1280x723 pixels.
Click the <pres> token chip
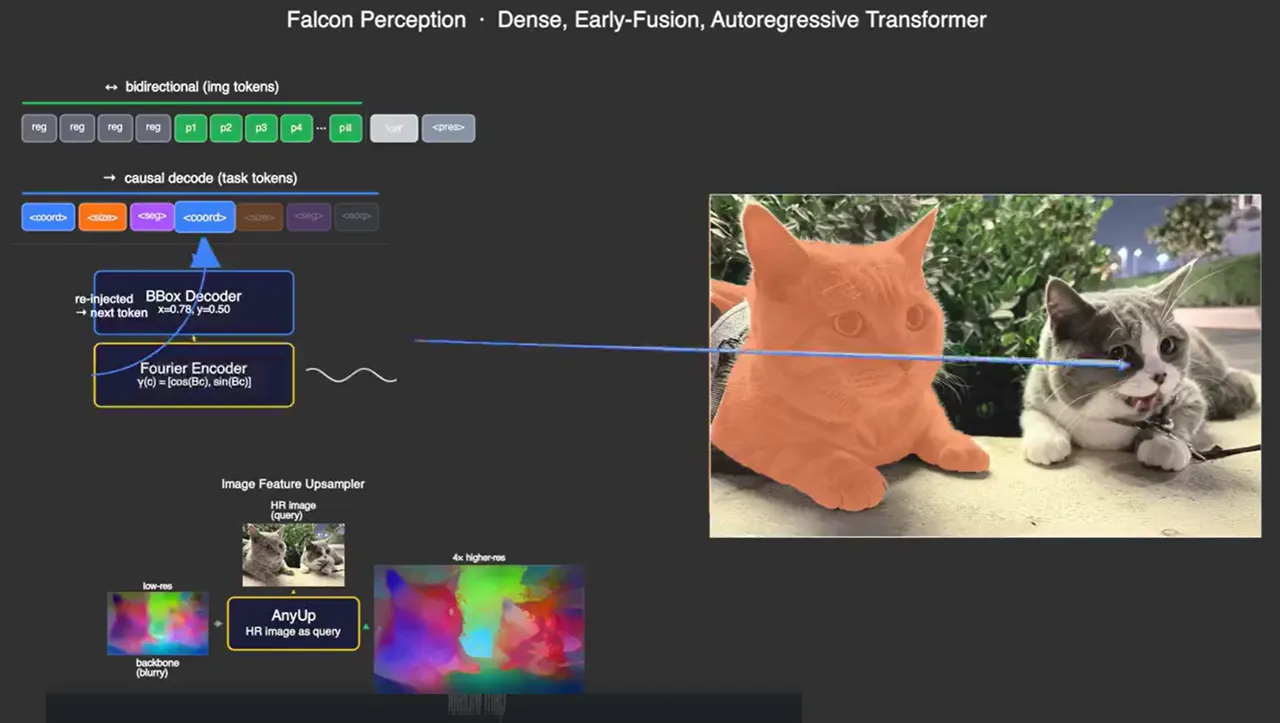[449, 128]
